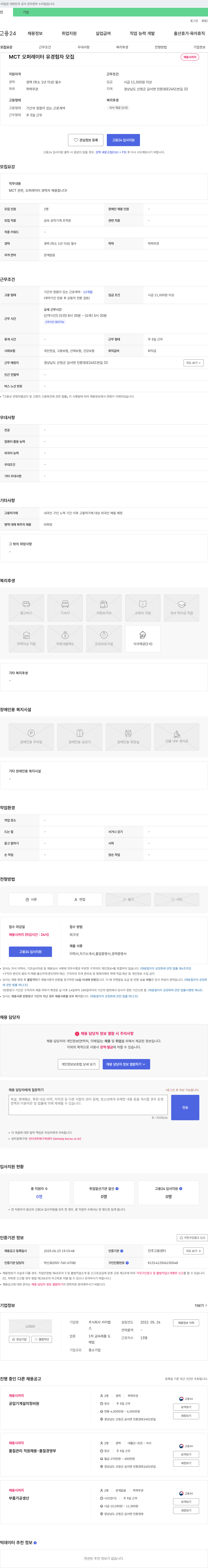Image resolution: width=208 pixels, height=1568 pixels.
Task: Click the 차량유지비 benefit icon
Action: (104, 608)
